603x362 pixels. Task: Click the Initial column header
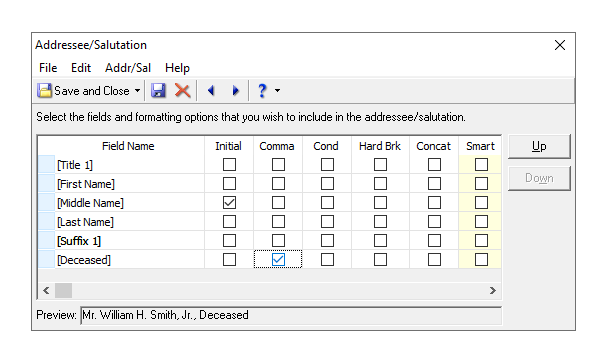point(228,146)
